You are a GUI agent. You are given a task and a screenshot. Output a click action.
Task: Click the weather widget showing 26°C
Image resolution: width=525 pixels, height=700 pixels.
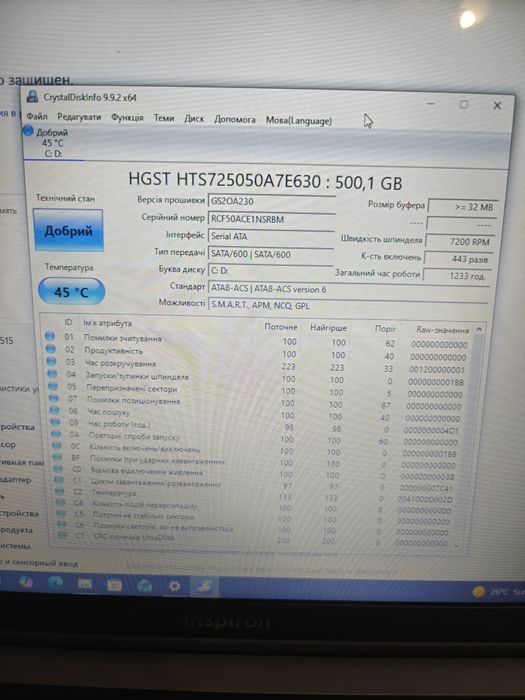click(x=498, y=592)
